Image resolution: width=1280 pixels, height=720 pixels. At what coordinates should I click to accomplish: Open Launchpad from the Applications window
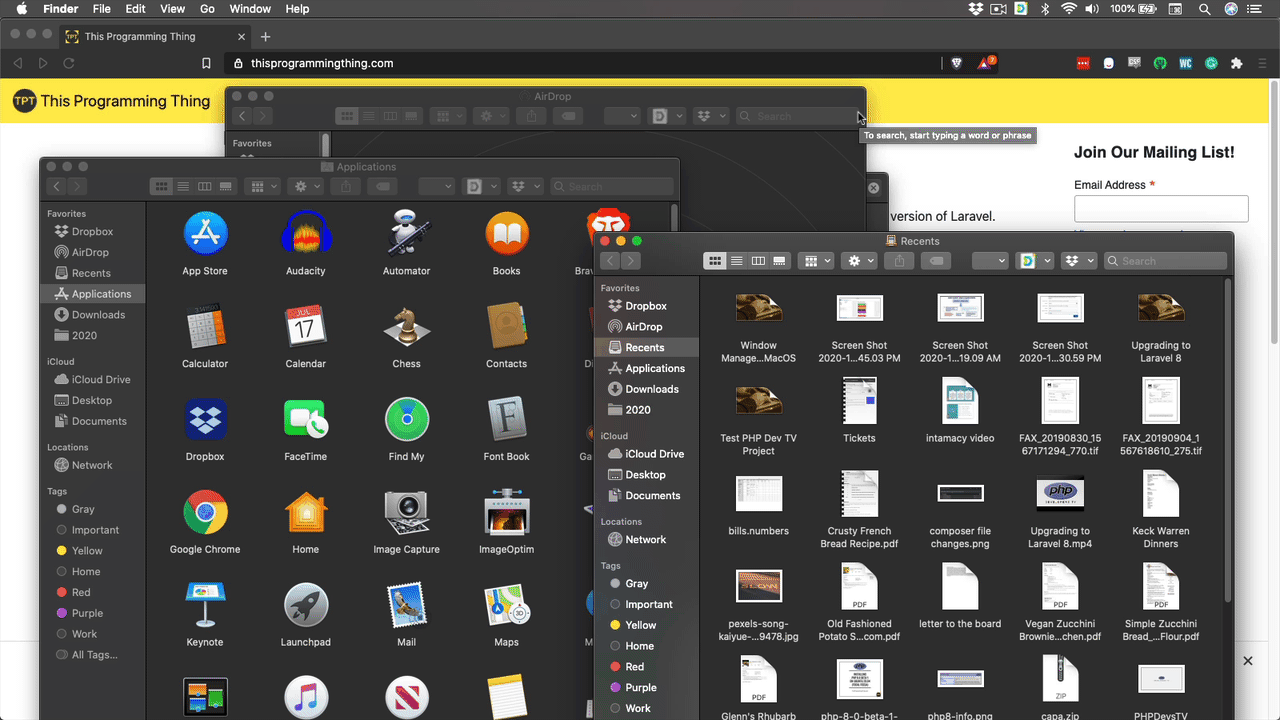click(x=306, y=604)
